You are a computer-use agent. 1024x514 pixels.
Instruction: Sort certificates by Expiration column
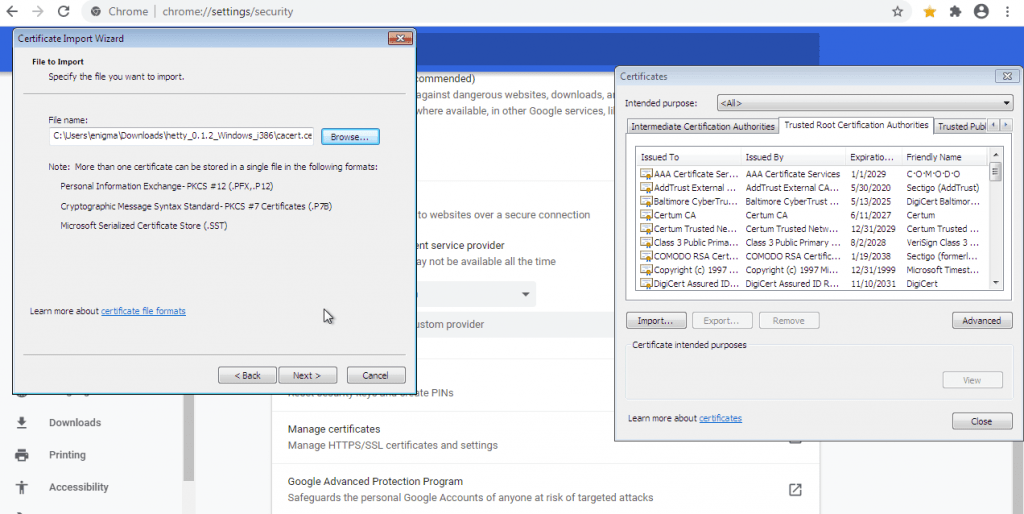[873, 157]
